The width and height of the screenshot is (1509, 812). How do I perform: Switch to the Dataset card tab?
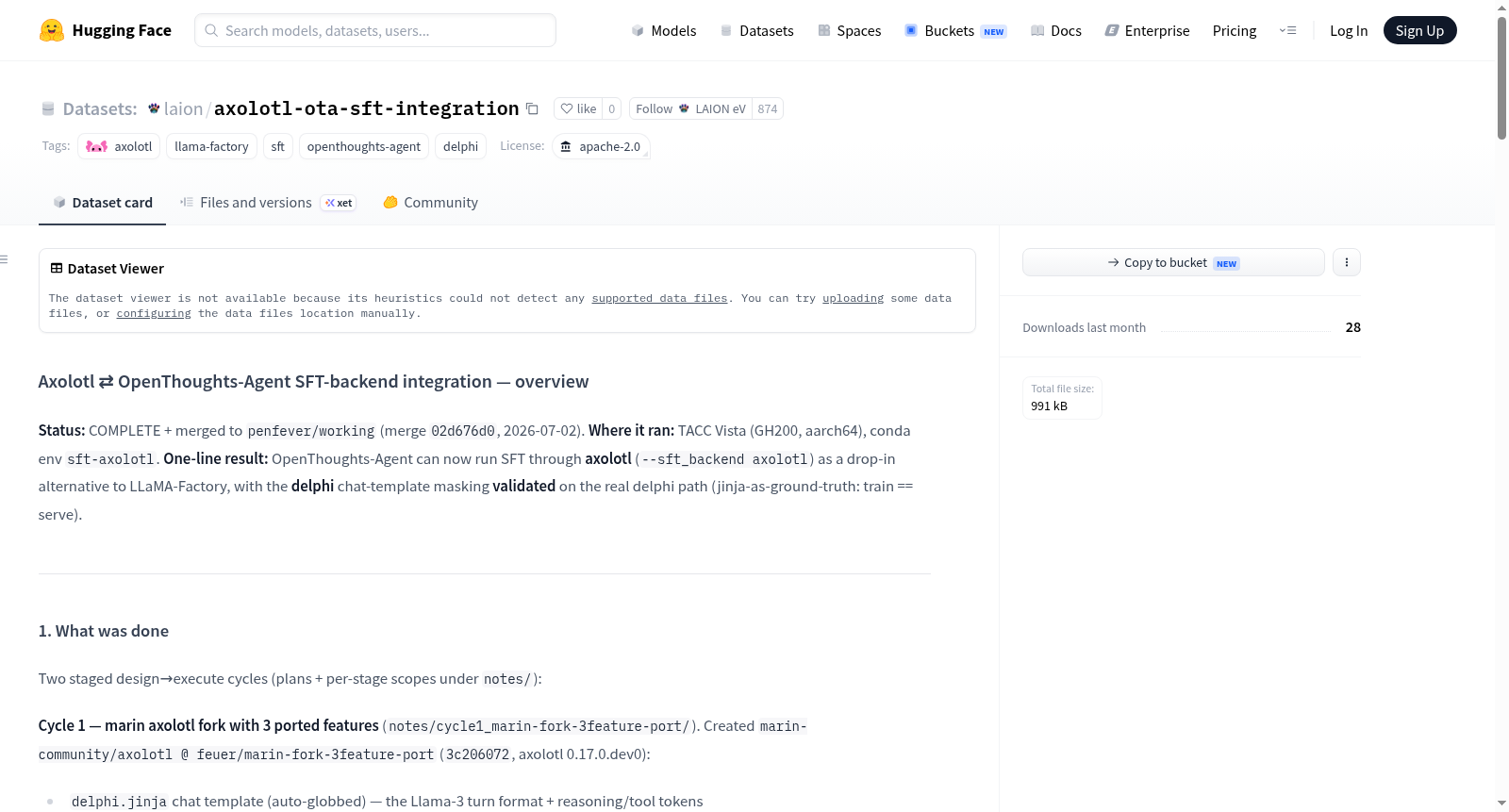[102, 202]
